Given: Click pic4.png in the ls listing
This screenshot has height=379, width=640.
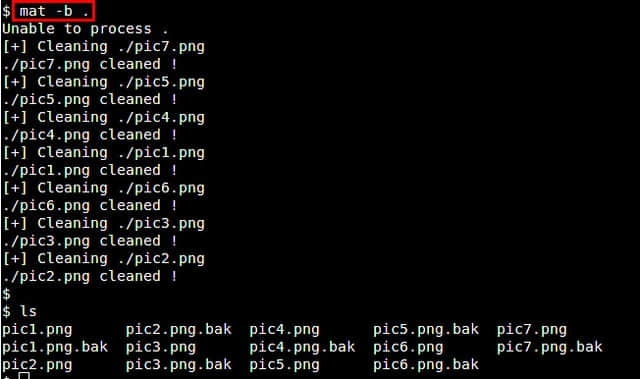Looking at the screenshot, I should tap(284, 330).
